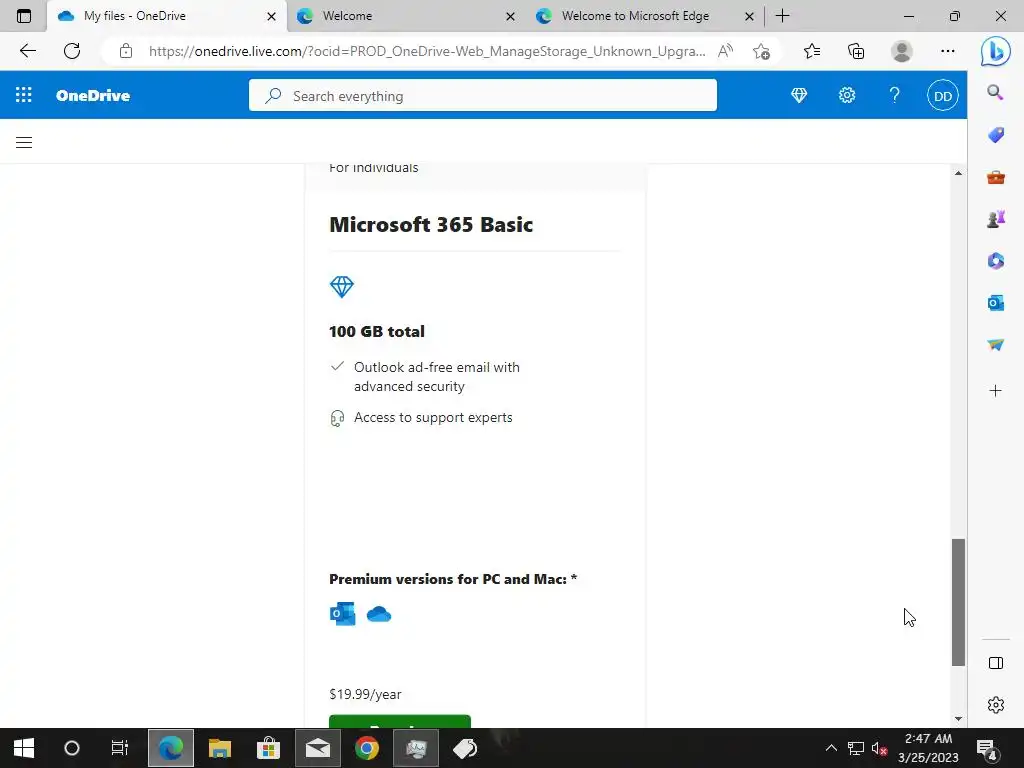Open the Help question mark icon

coord(895,95)
